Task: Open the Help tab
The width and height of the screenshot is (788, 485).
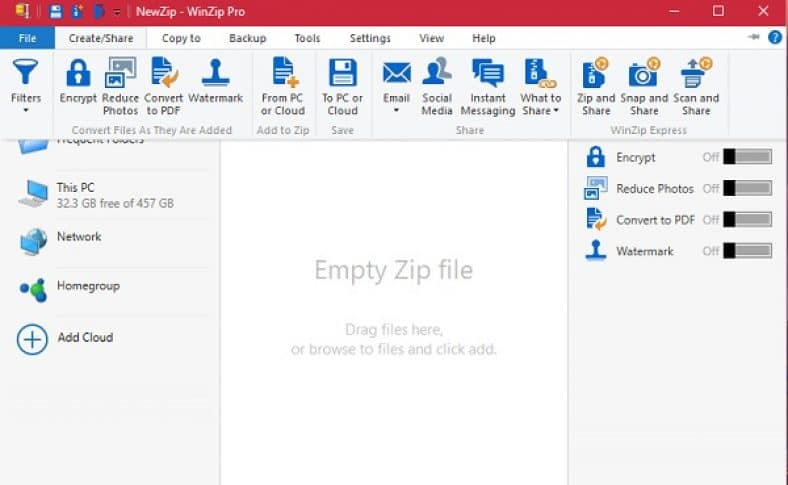Action: (x=483, y=38)
